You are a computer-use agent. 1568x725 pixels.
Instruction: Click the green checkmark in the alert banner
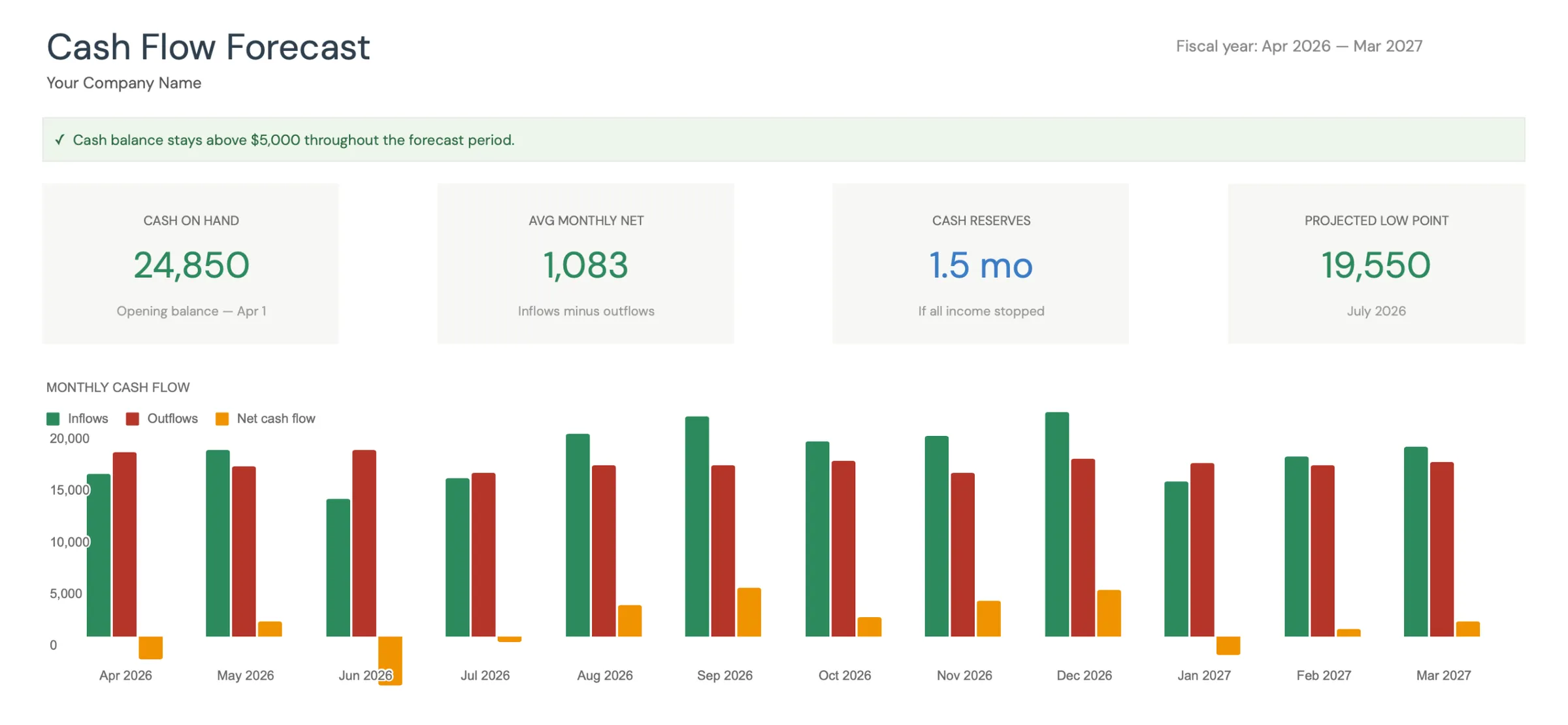[60, 139]
